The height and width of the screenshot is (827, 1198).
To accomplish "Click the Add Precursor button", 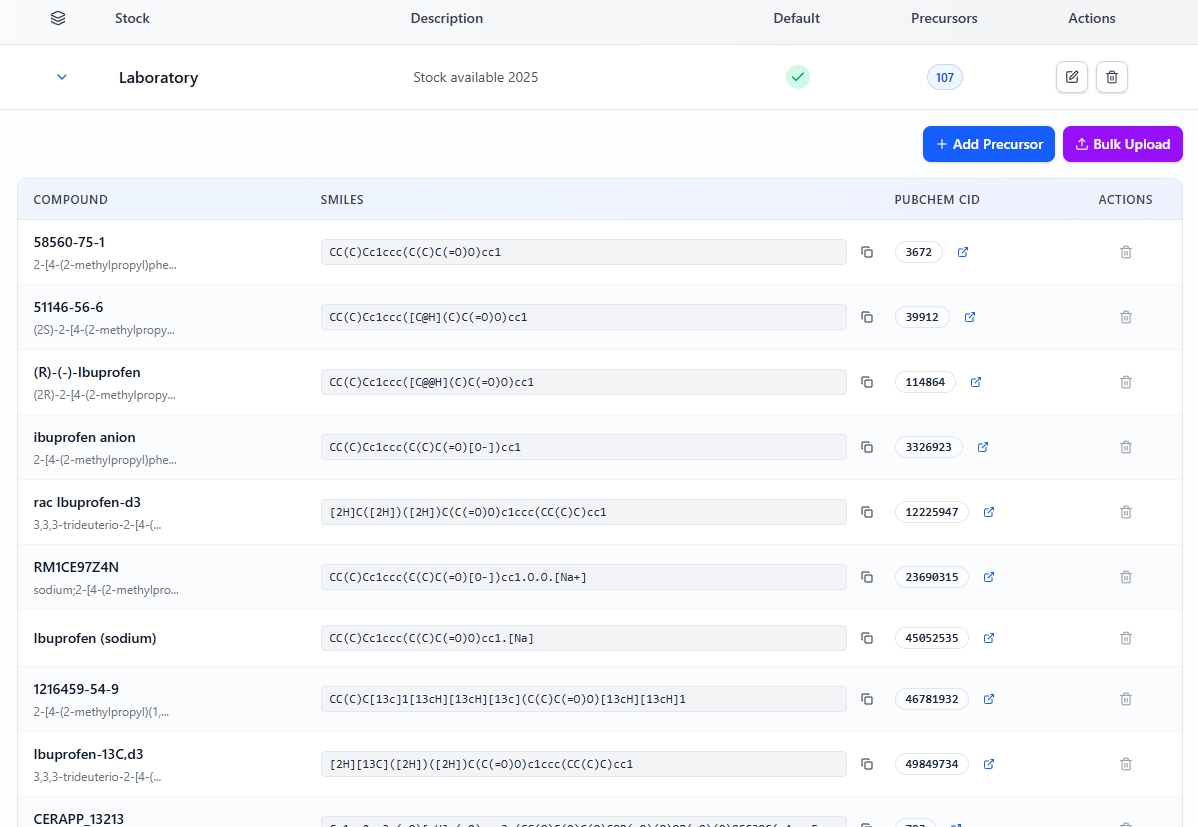I will click(988, 144).
